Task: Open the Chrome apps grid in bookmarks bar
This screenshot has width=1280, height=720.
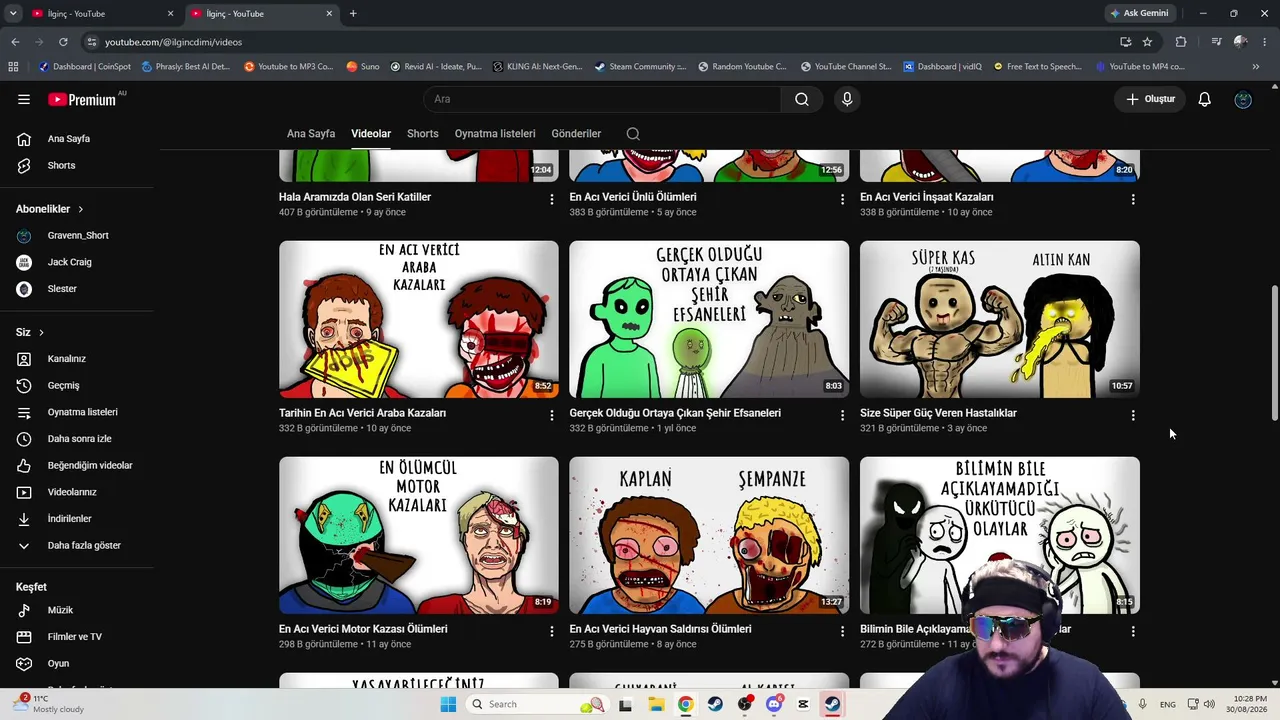Action: [13, 67]
